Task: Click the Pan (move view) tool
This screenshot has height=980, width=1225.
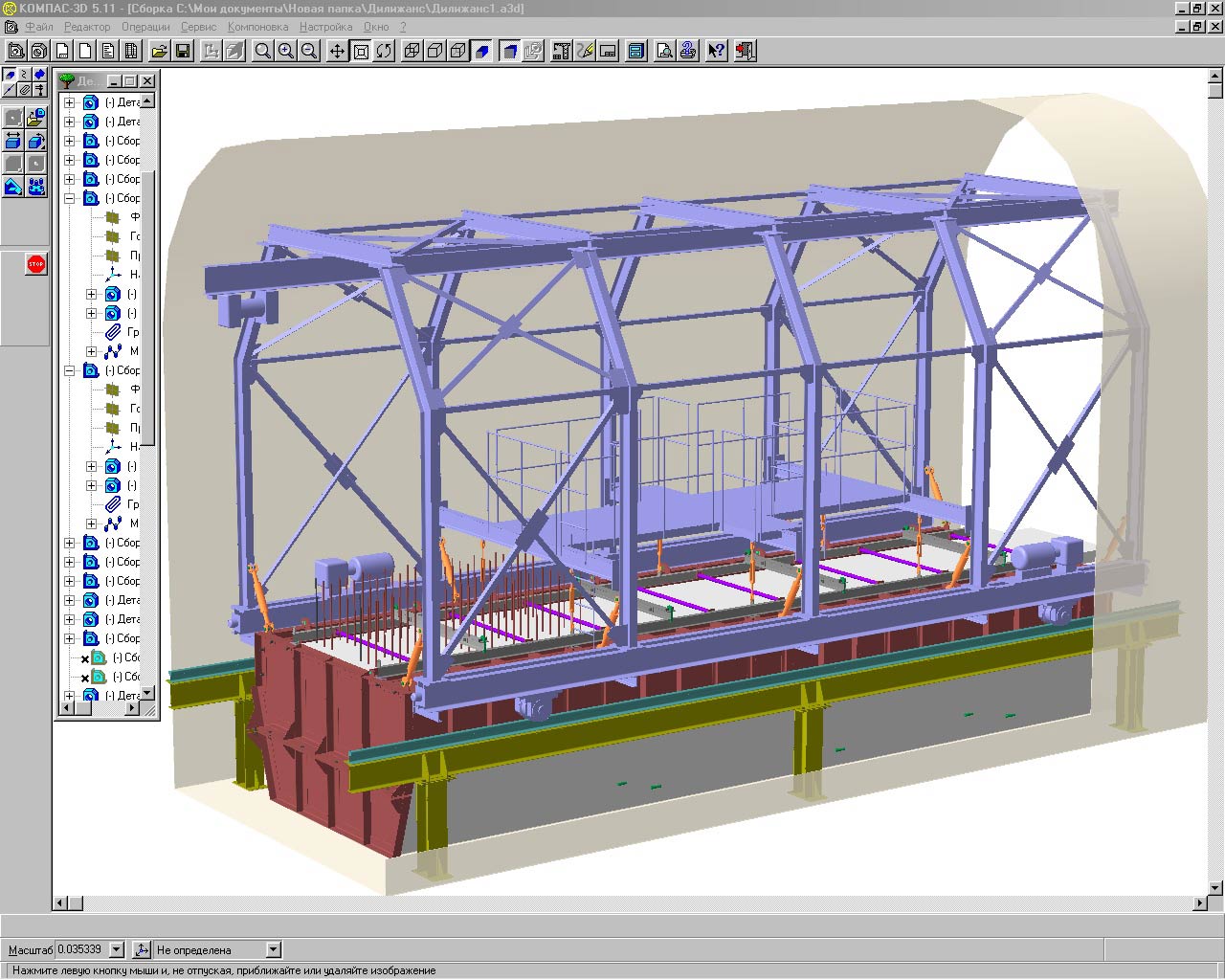Action: coord(338,51)
